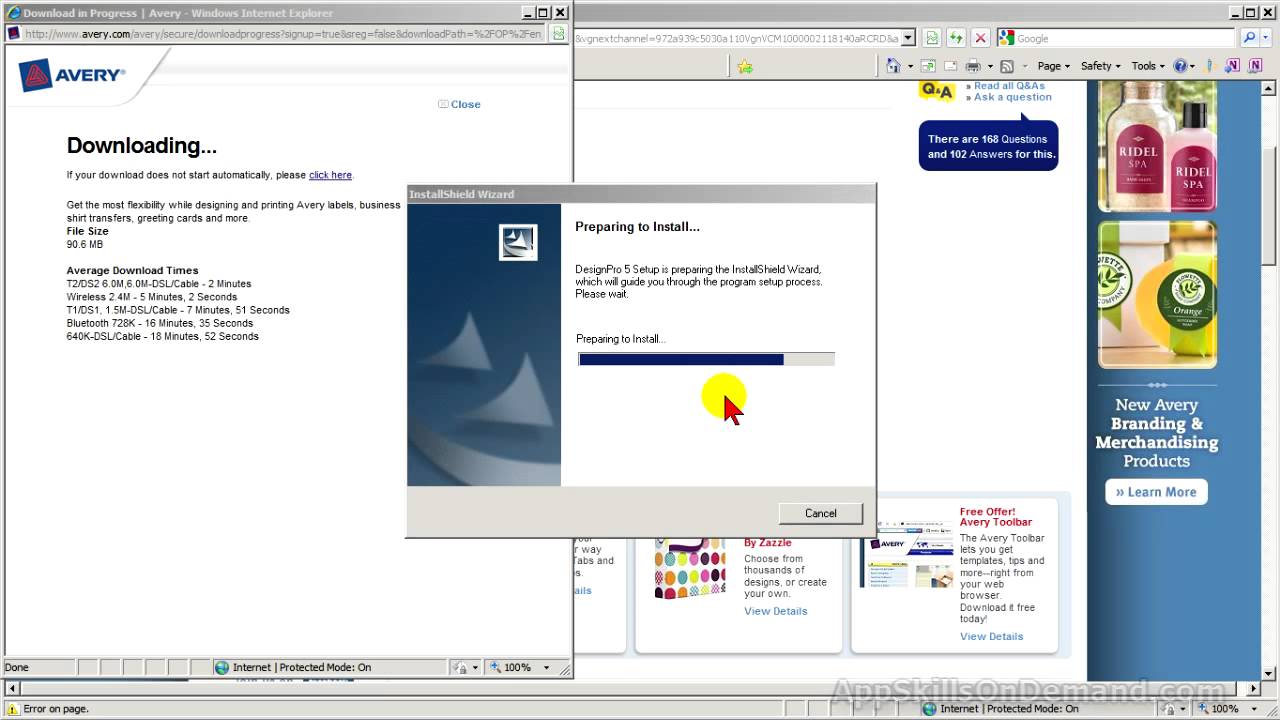Open the search provider dropdown arrow

(x=1266, y=38)
